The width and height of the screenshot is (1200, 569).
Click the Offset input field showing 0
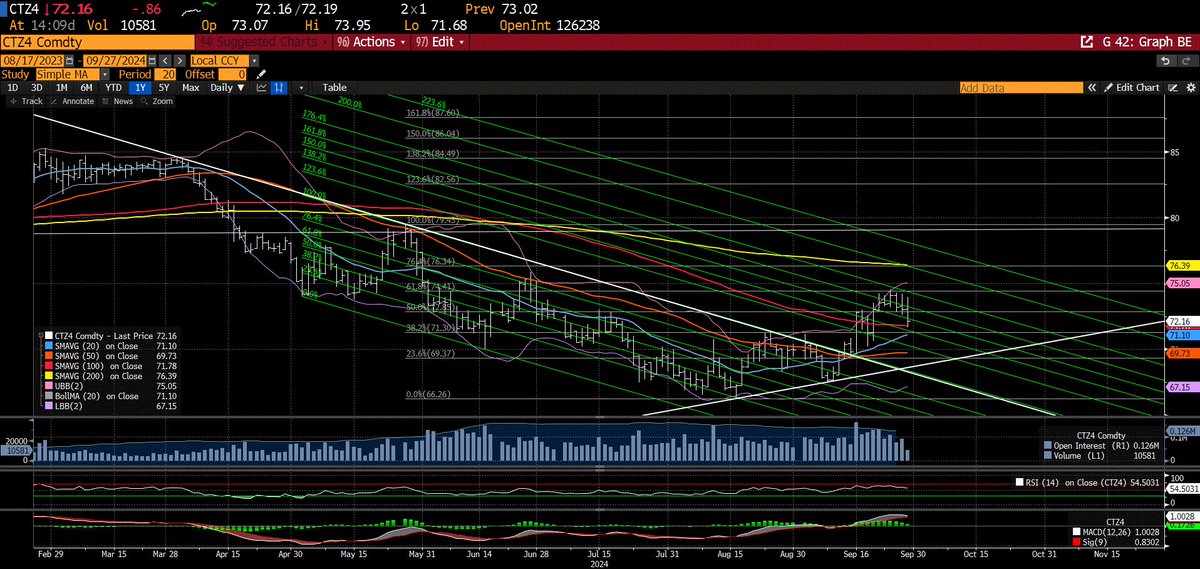pos(232,74)
